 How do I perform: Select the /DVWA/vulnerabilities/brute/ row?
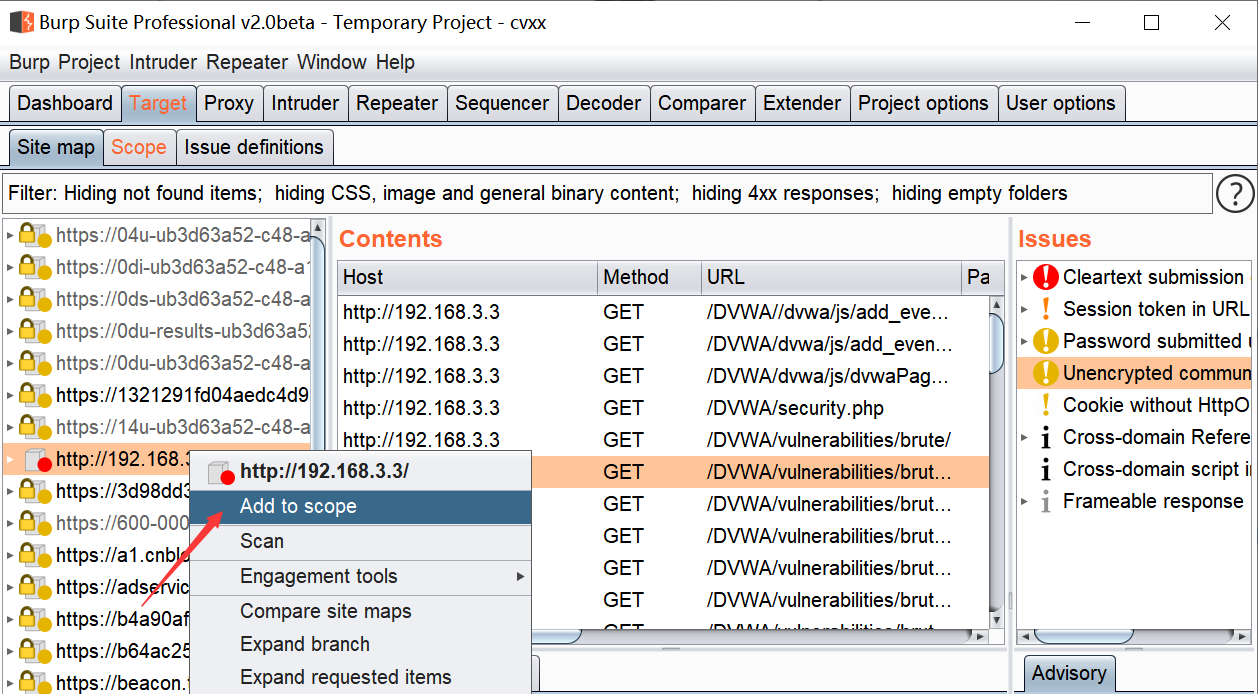[x=663, y=440]
